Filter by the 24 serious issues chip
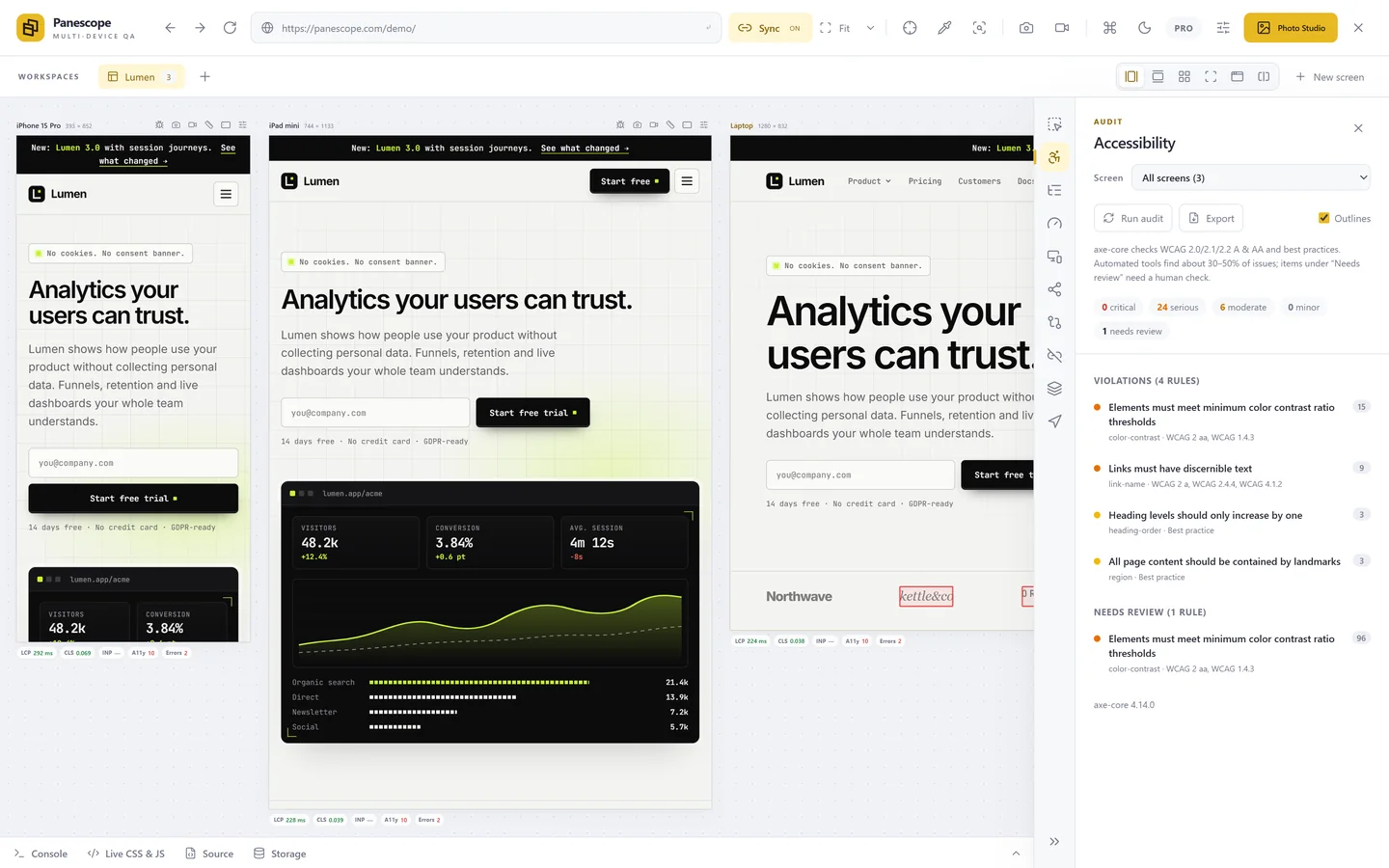This screenshot has width=1389, height=868. (x=1178, y=308)
